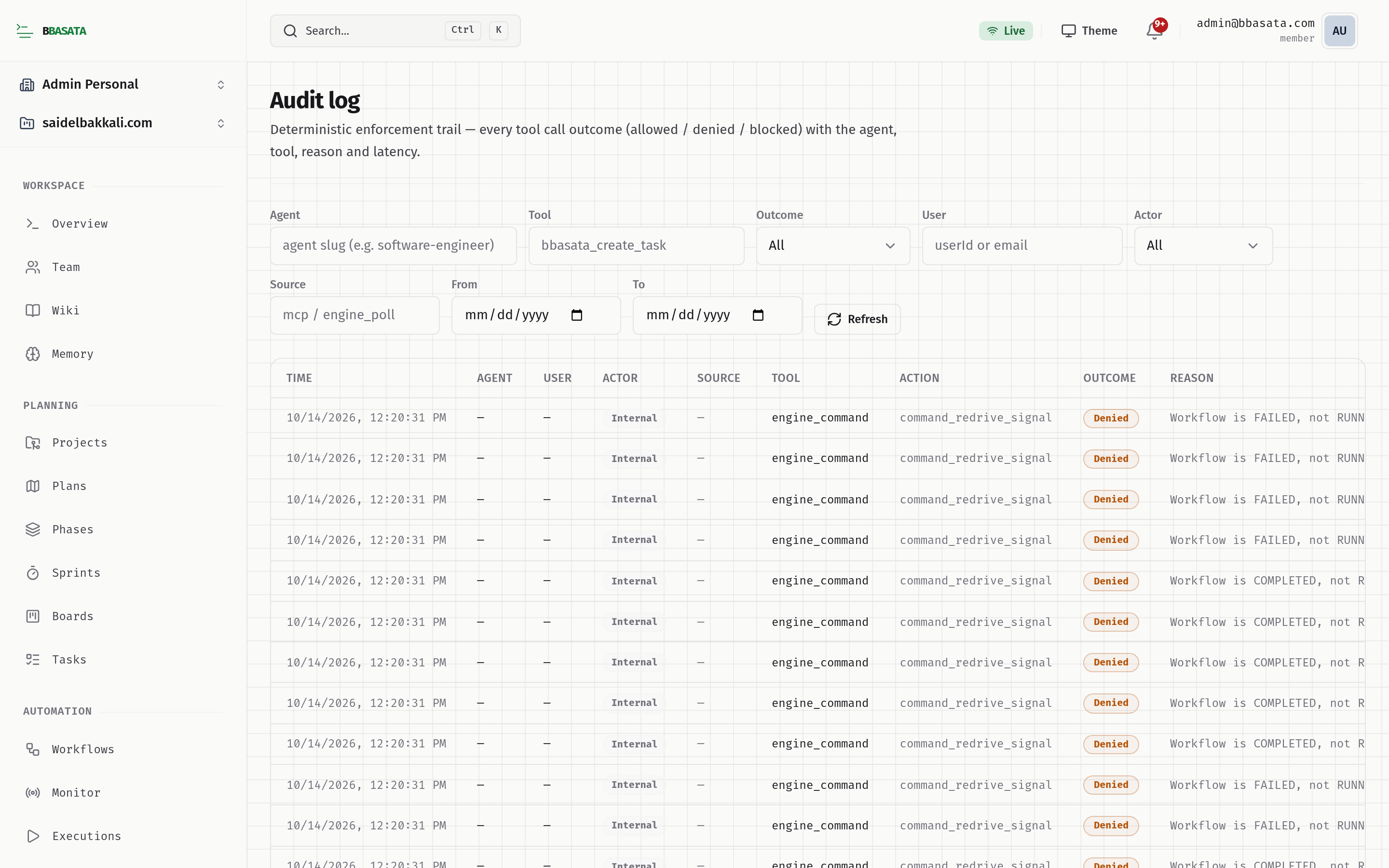Click the Projects folder icon
This screenshot has width=1389, height=868.
tap(33, 443)
